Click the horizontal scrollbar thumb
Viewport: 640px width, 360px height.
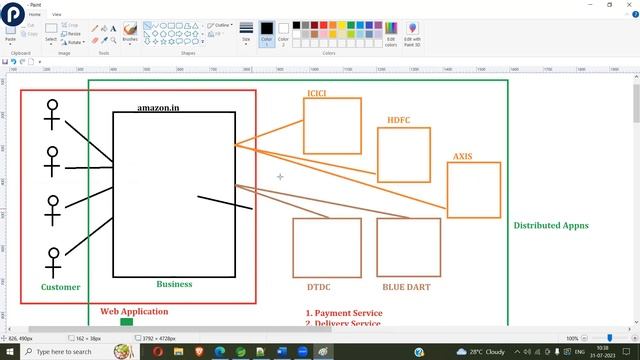point(180,329)
